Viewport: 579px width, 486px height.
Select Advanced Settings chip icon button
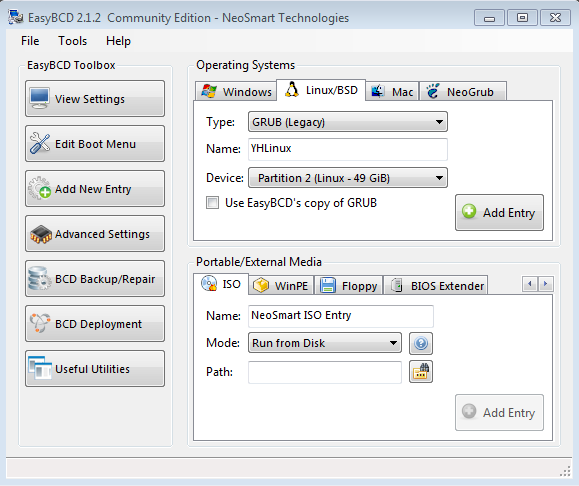click(x=95, y=234)
